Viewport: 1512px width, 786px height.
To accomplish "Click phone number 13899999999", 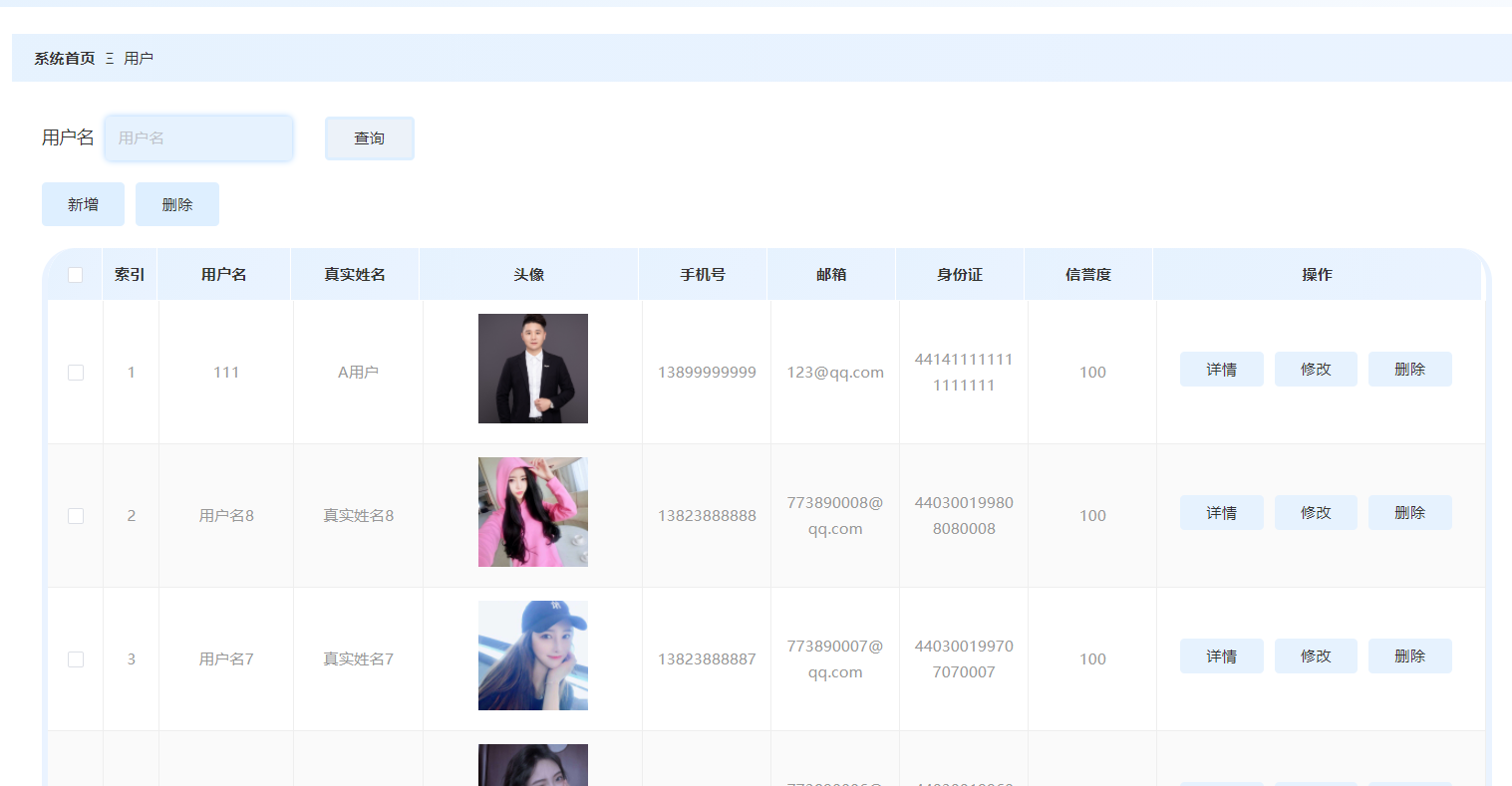I will coord(707,373).
